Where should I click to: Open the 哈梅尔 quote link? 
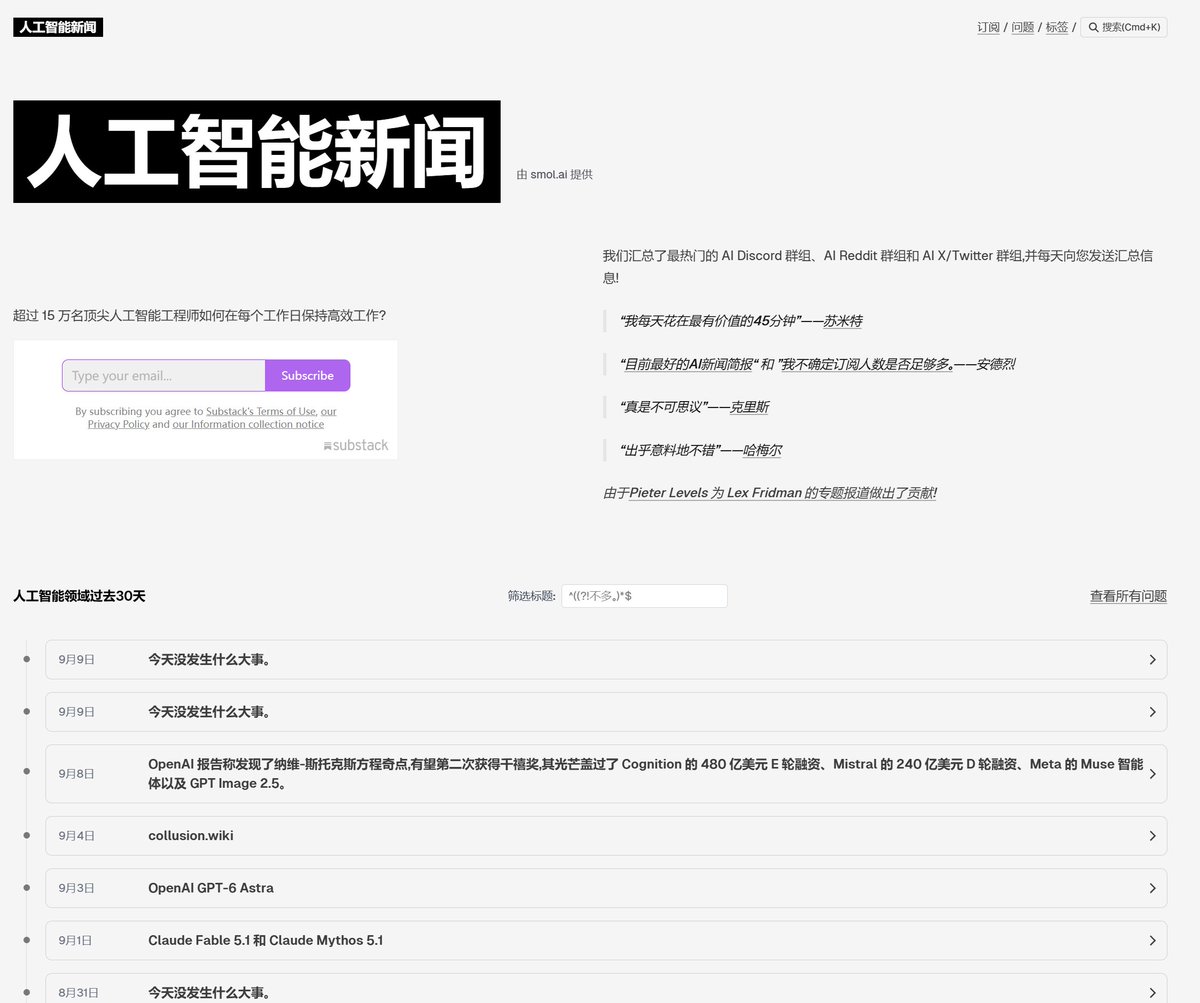762,450
